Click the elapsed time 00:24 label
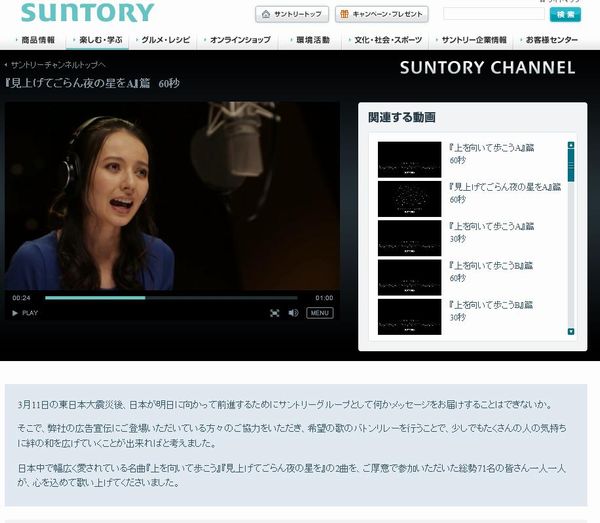Viewport: 600px width, 523px height. click(21, 298)
